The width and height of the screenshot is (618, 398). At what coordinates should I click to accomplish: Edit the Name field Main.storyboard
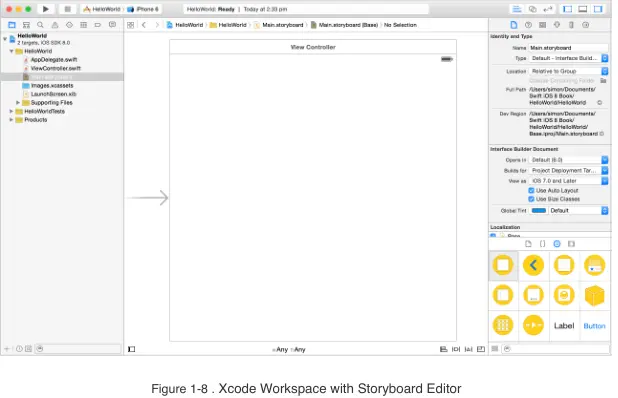pyautogui.click(x=568, y=48)
